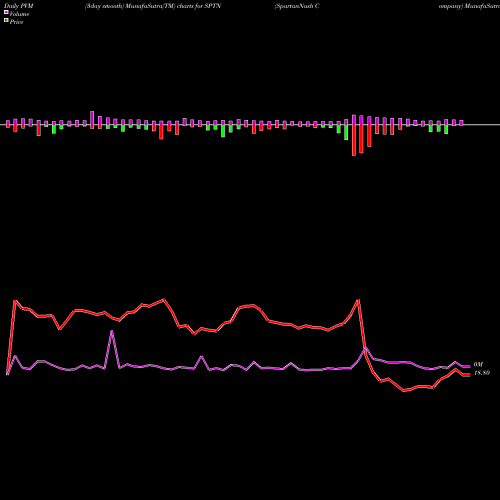Click the 'Daily PVM' chart title

point(19,6)
